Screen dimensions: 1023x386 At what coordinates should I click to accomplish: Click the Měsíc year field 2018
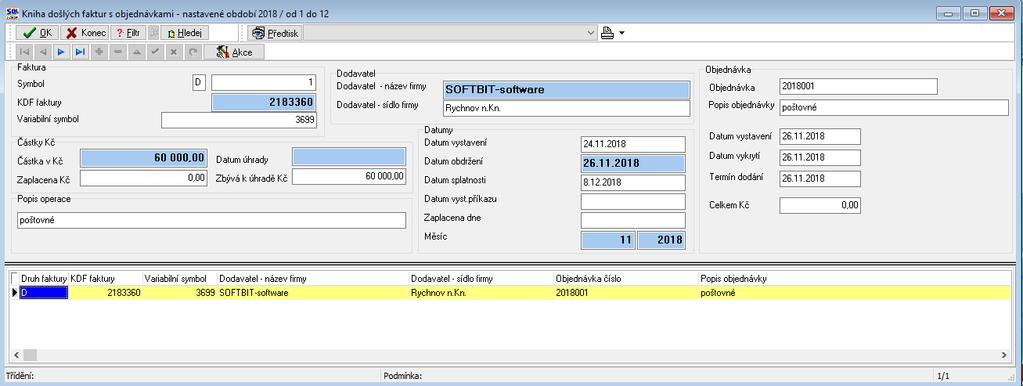coord(662,241)
